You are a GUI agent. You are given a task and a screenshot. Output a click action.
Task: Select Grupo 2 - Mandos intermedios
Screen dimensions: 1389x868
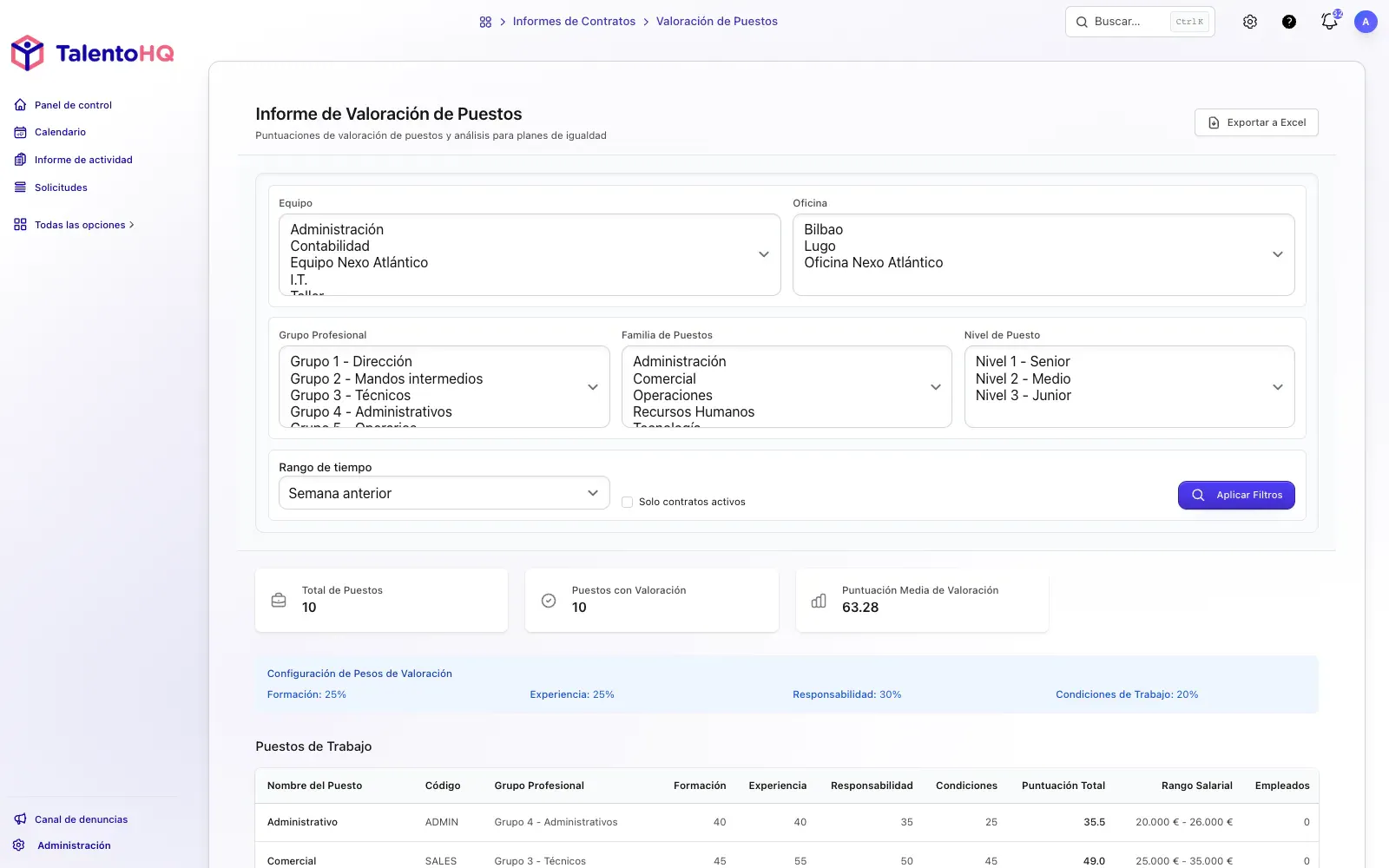click(x=386, y=378)
